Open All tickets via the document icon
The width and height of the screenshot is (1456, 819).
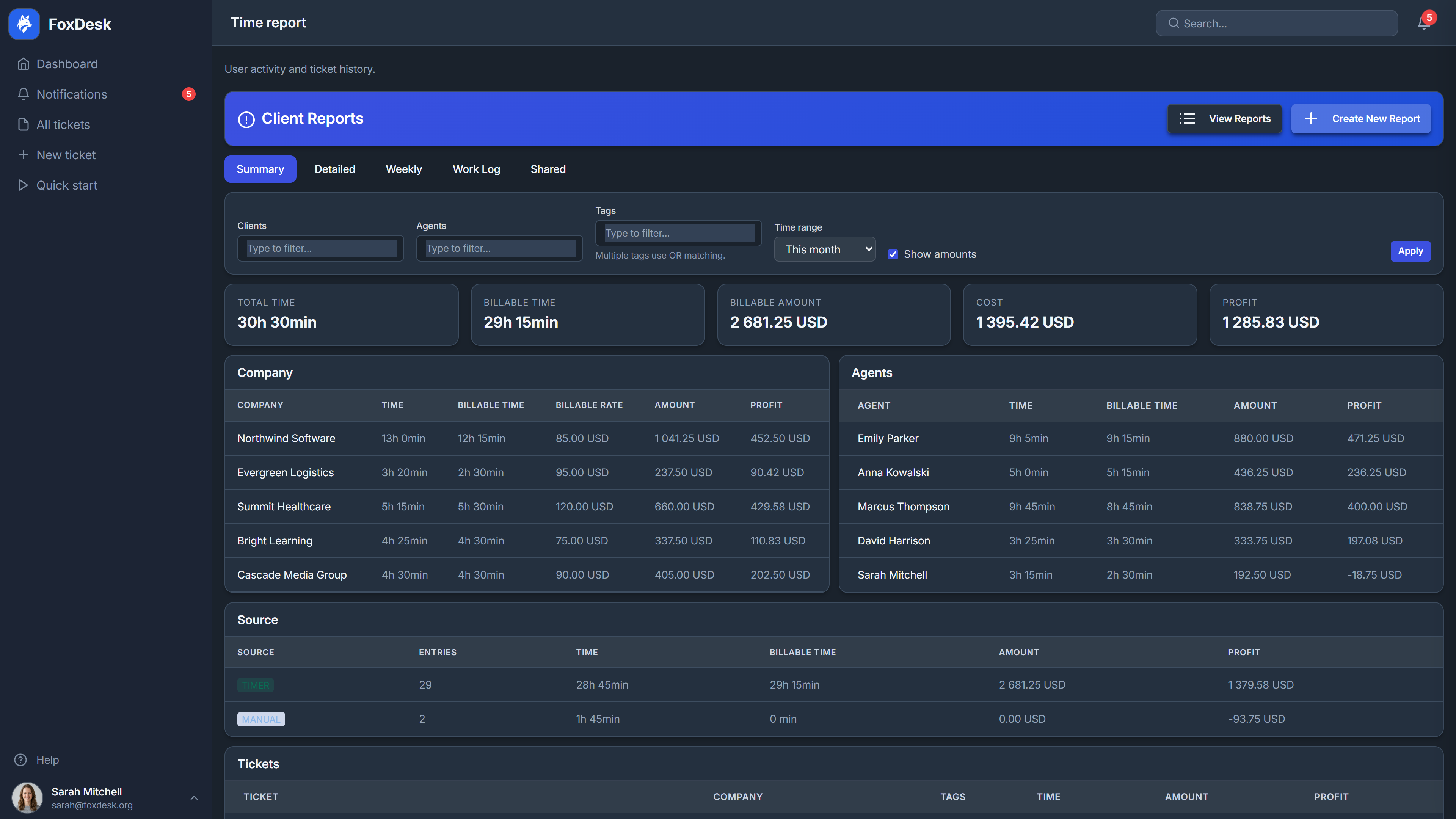[23, 124]
